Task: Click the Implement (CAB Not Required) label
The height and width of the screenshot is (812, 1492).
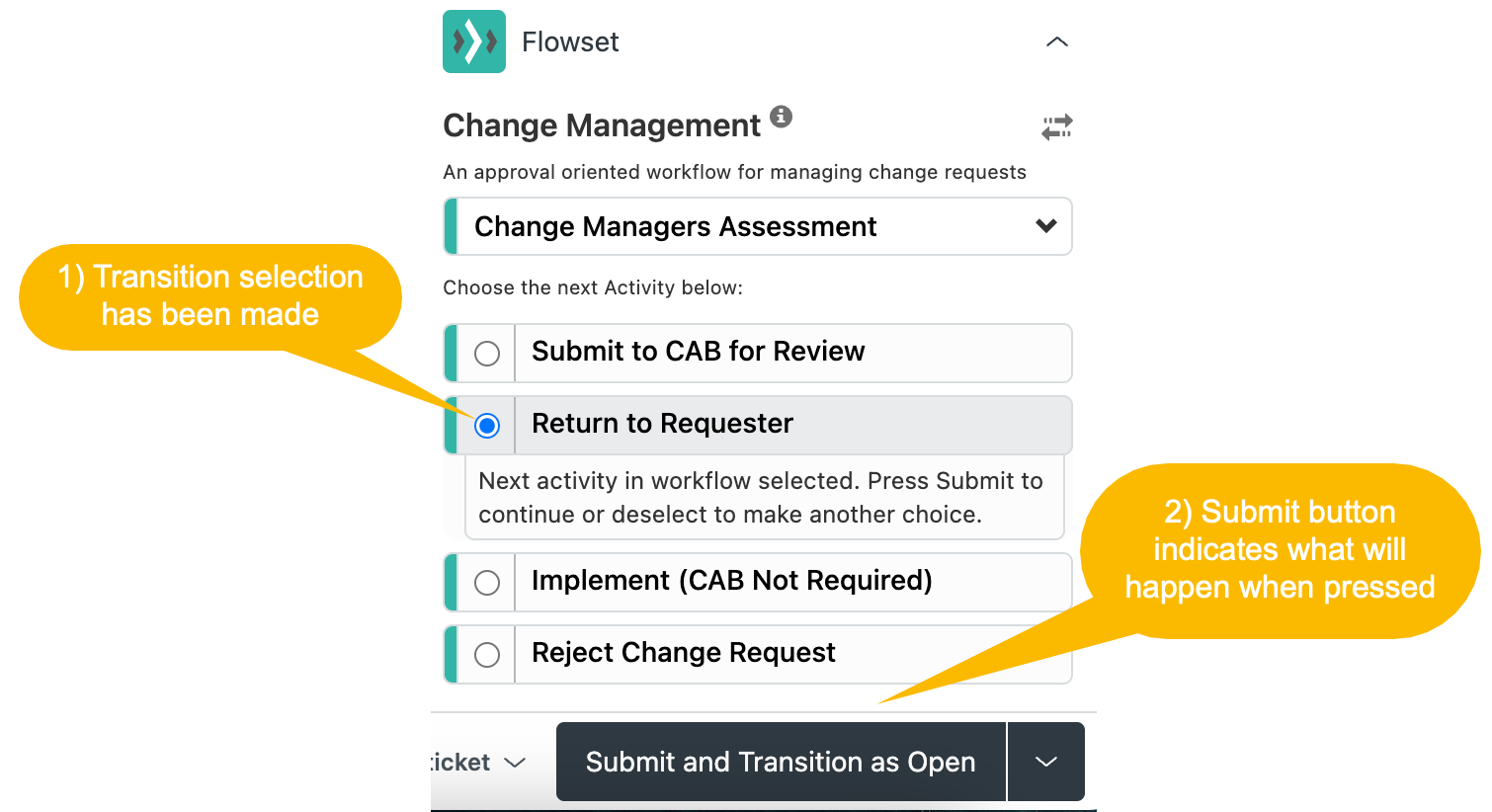Action: coord(732,581)
